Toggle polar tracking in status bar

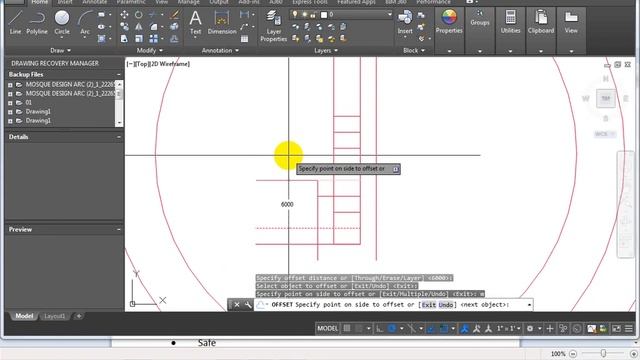click(392, 328)
